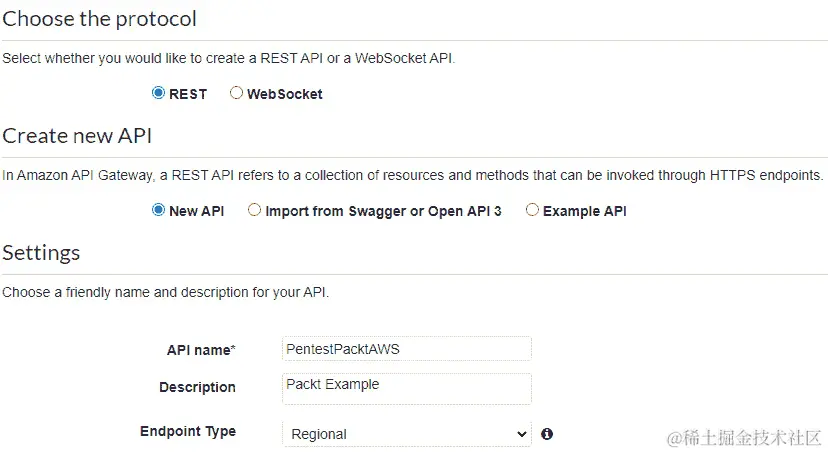Click the 'Description' field label
This screenshot has height=454, width=828.
click(197, 387)
